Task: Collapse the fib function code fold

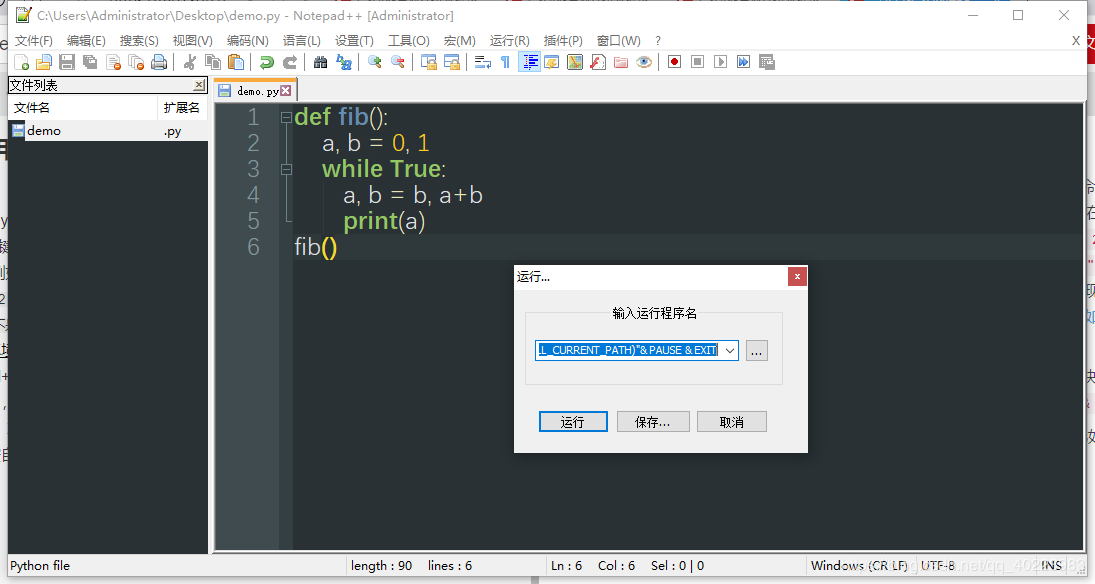Action: 286,117
